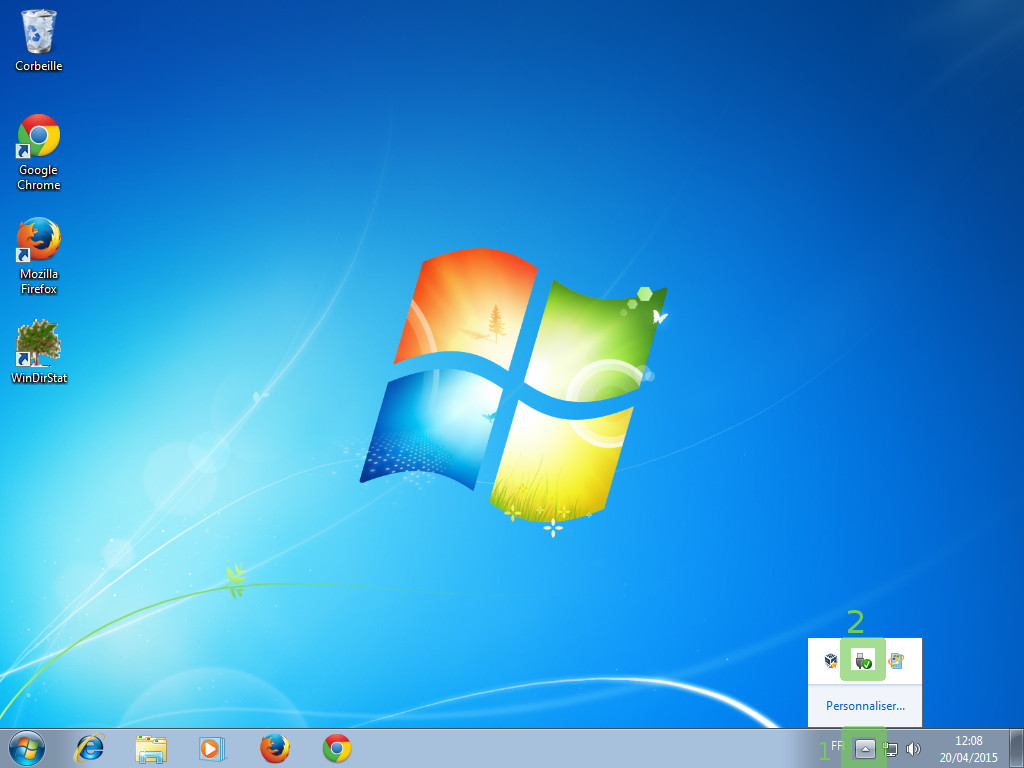Open the clock showing 12:08
This screenshot has width=1024, height=768.
[968, 748]
